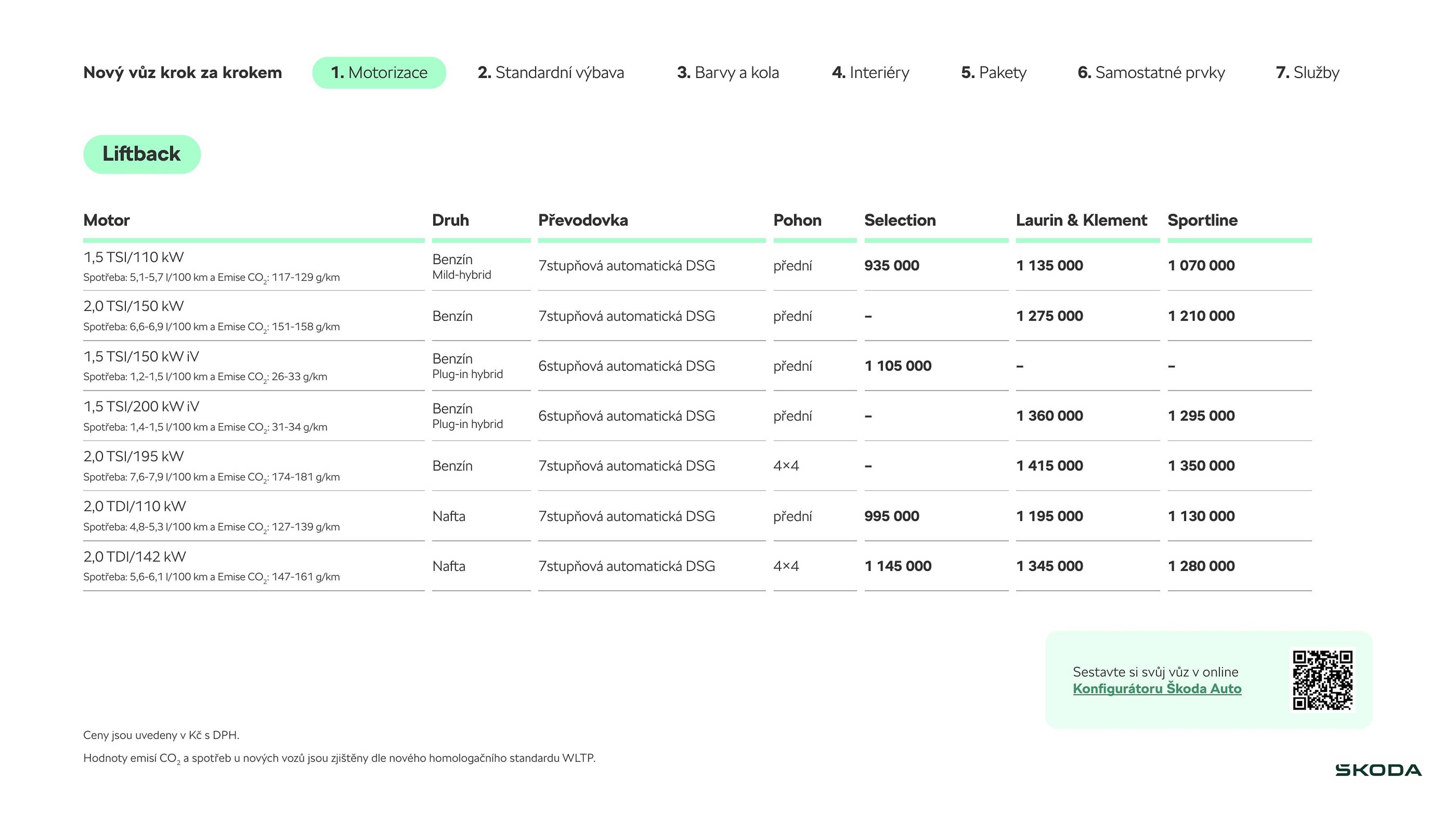Select the Selection price 935 000
The height and width of the screenshot is (819, 1456).
pos(891,266)
